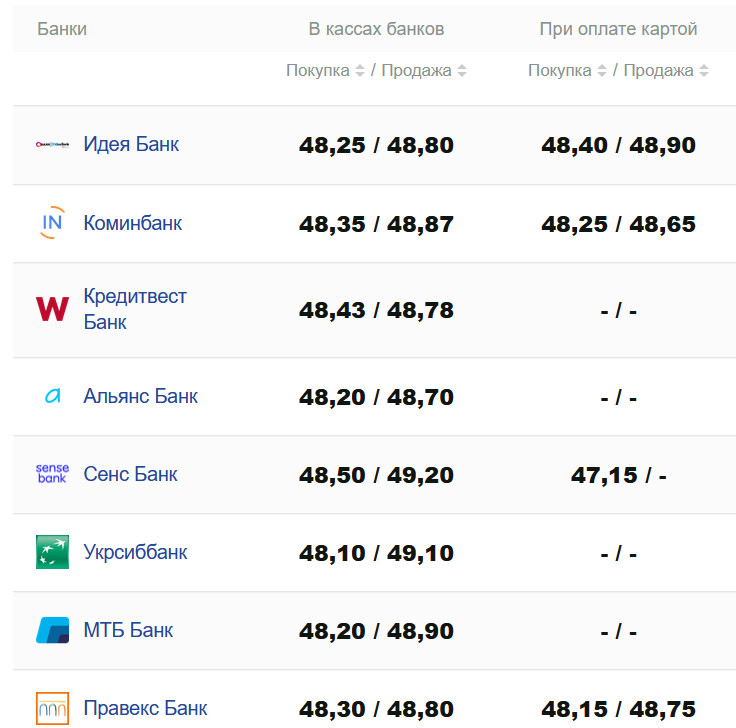Open the Коминбанк link

click(133, 223)
